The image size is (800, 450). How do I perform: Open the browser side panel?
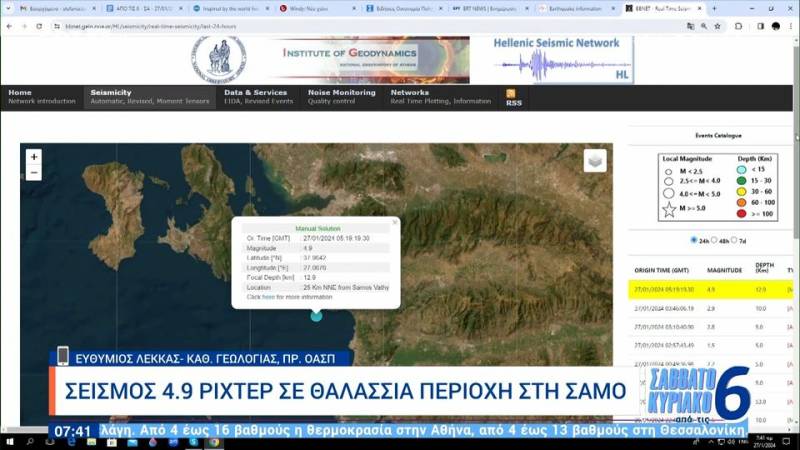coord(760,26)
